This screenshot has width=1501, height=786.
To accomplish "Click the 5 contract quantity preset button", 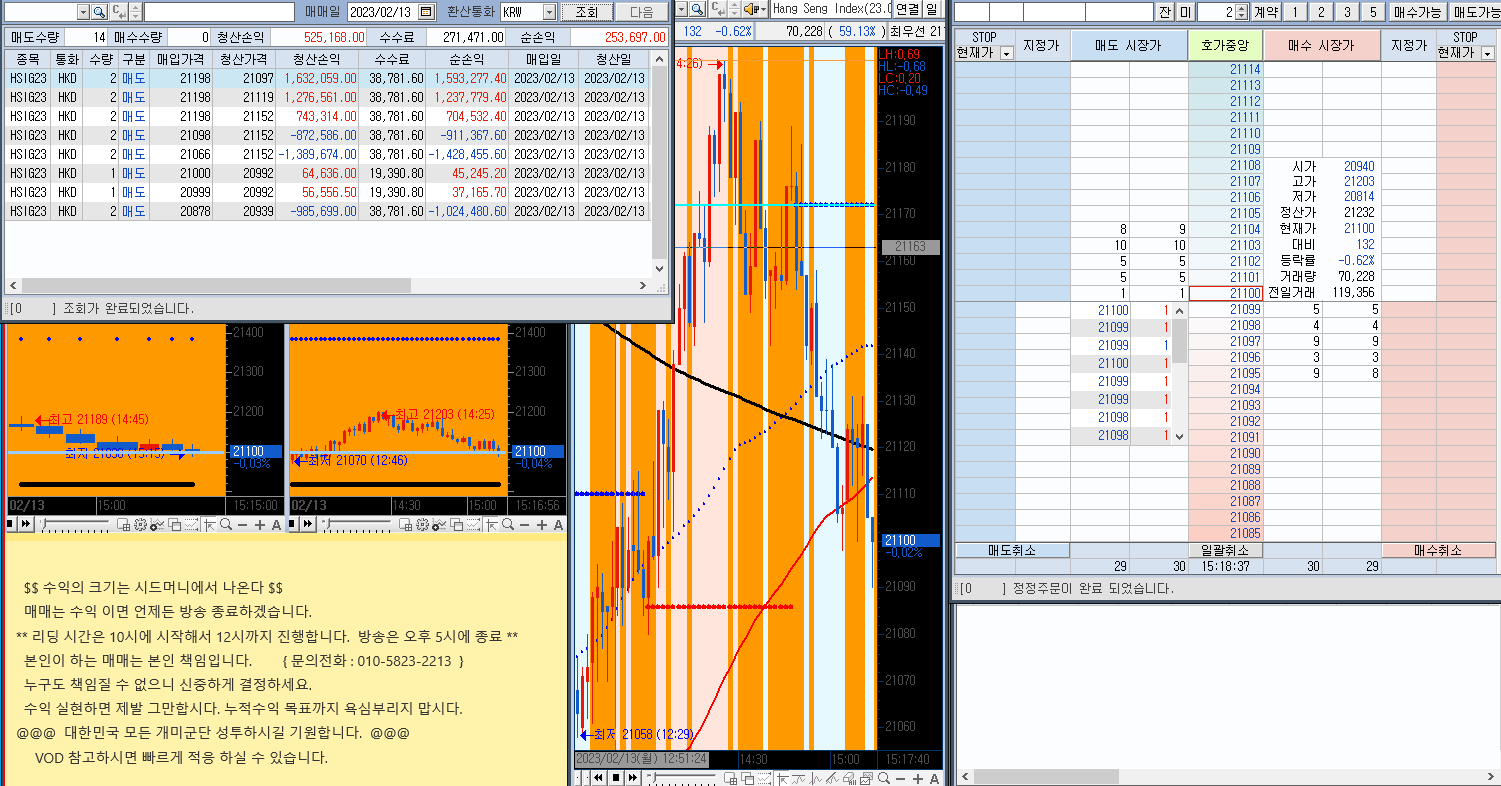I will click(1373, 12).
